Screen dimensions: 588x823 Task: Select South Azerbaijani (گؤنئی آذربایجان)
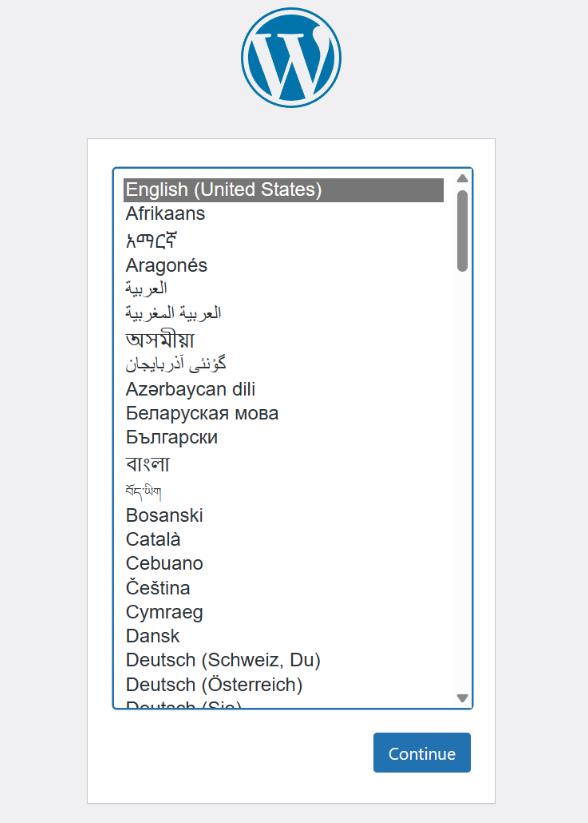point(284,364)
